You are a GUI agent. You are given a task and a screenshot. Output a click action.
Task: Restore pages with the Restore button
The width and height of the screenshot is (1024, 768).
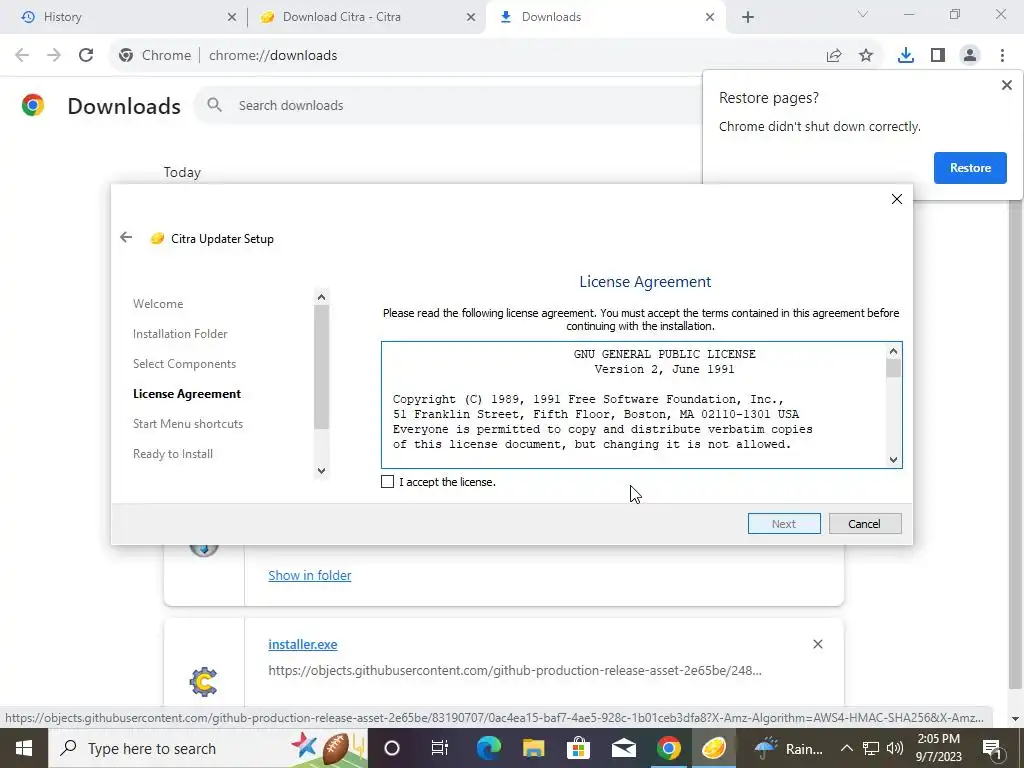[970, 168]
